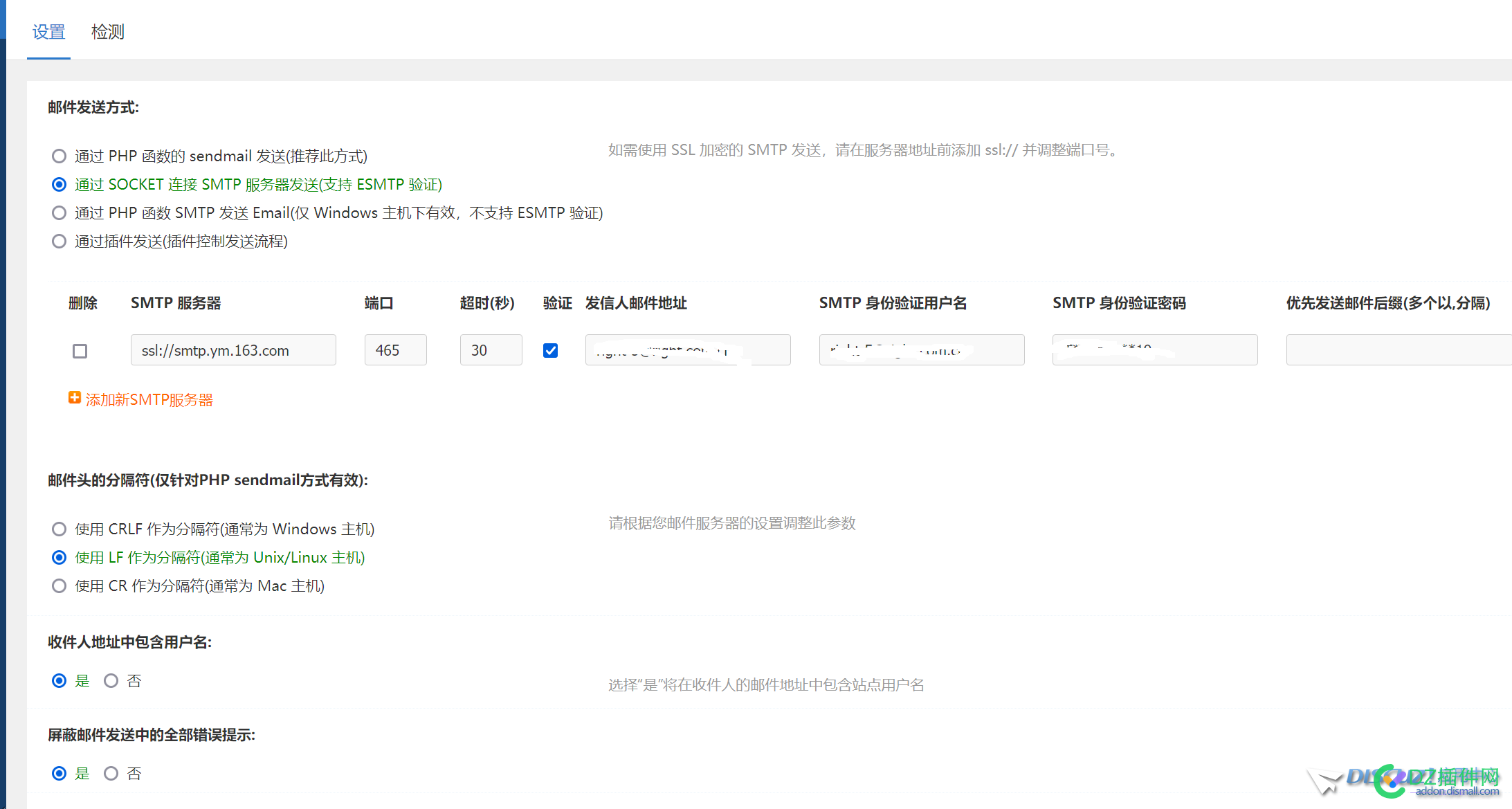
Task: Choose 否 for 屏蔽邮件发送中的全部错误提示
Action: 111,774
